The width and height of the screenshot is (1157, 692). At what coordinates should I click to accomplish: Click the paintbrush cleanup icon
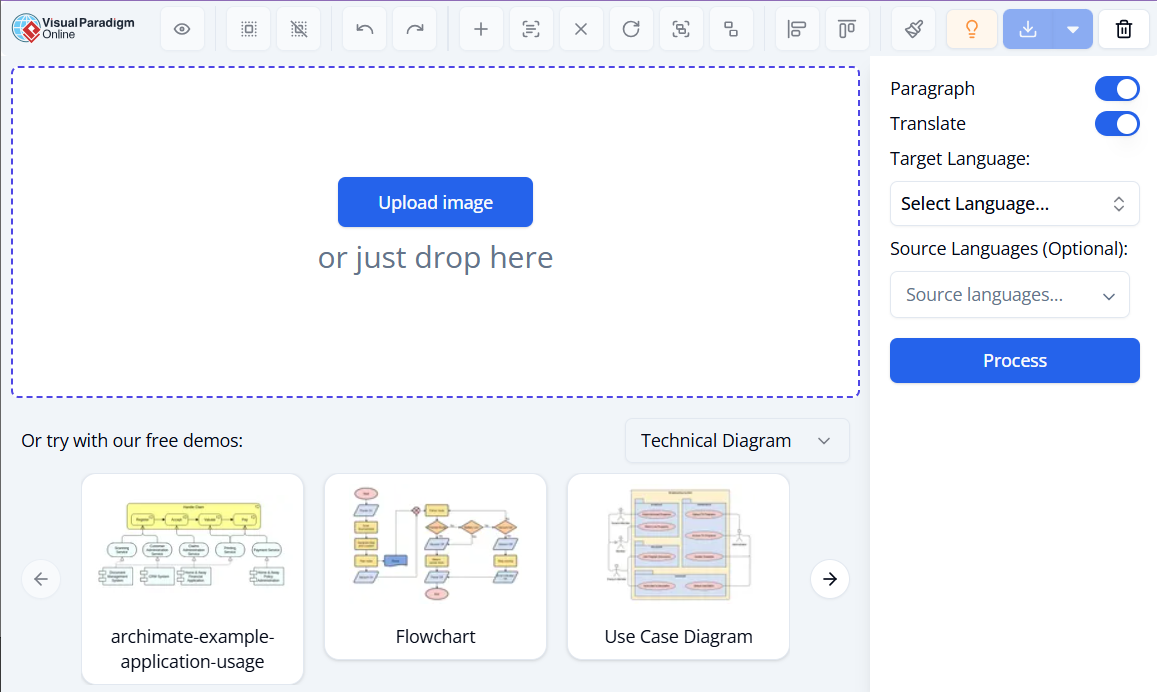pos(913,29)
